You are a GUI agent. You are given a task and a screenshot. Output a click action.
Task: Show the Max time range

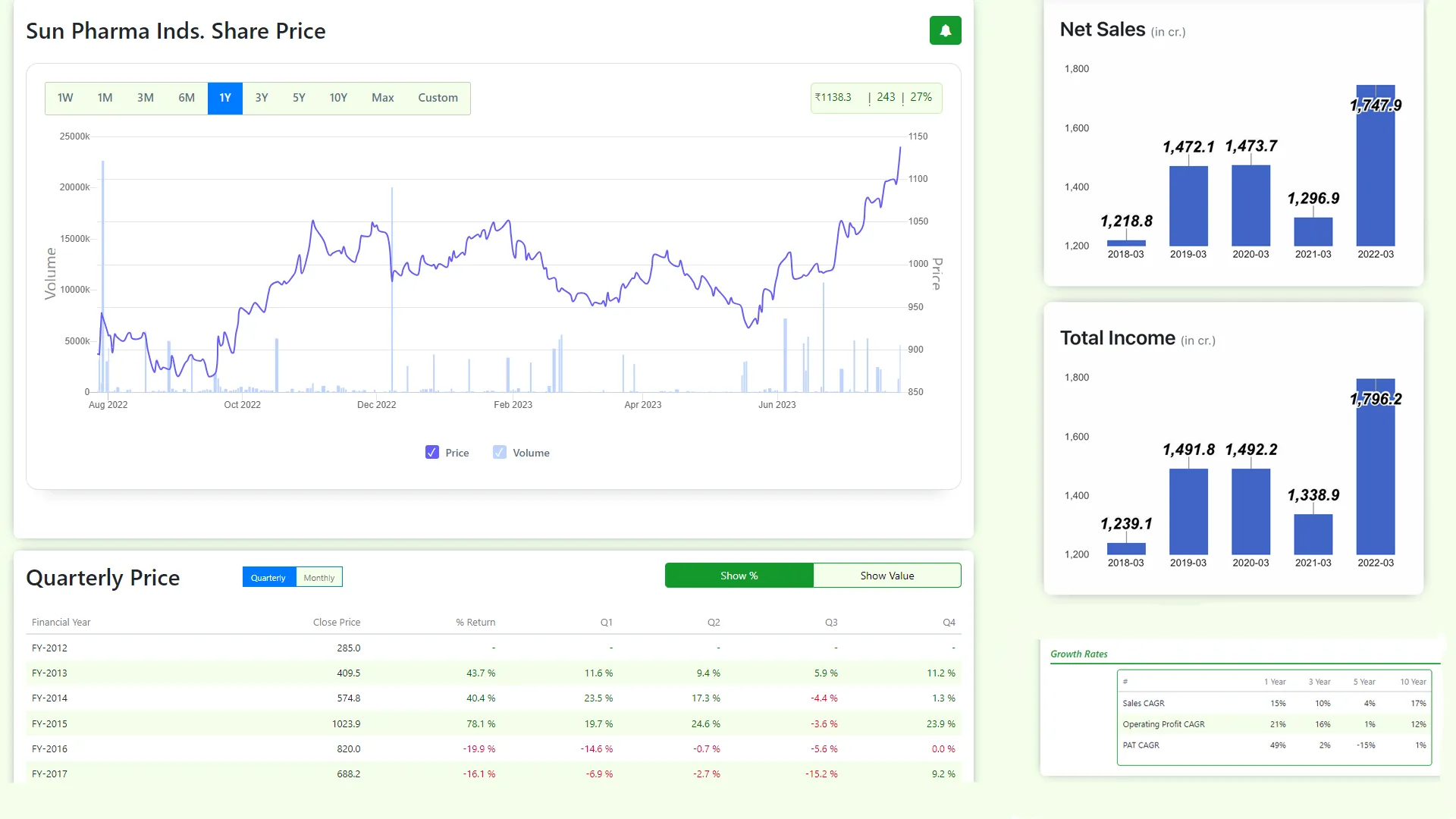tap(383, 98)
